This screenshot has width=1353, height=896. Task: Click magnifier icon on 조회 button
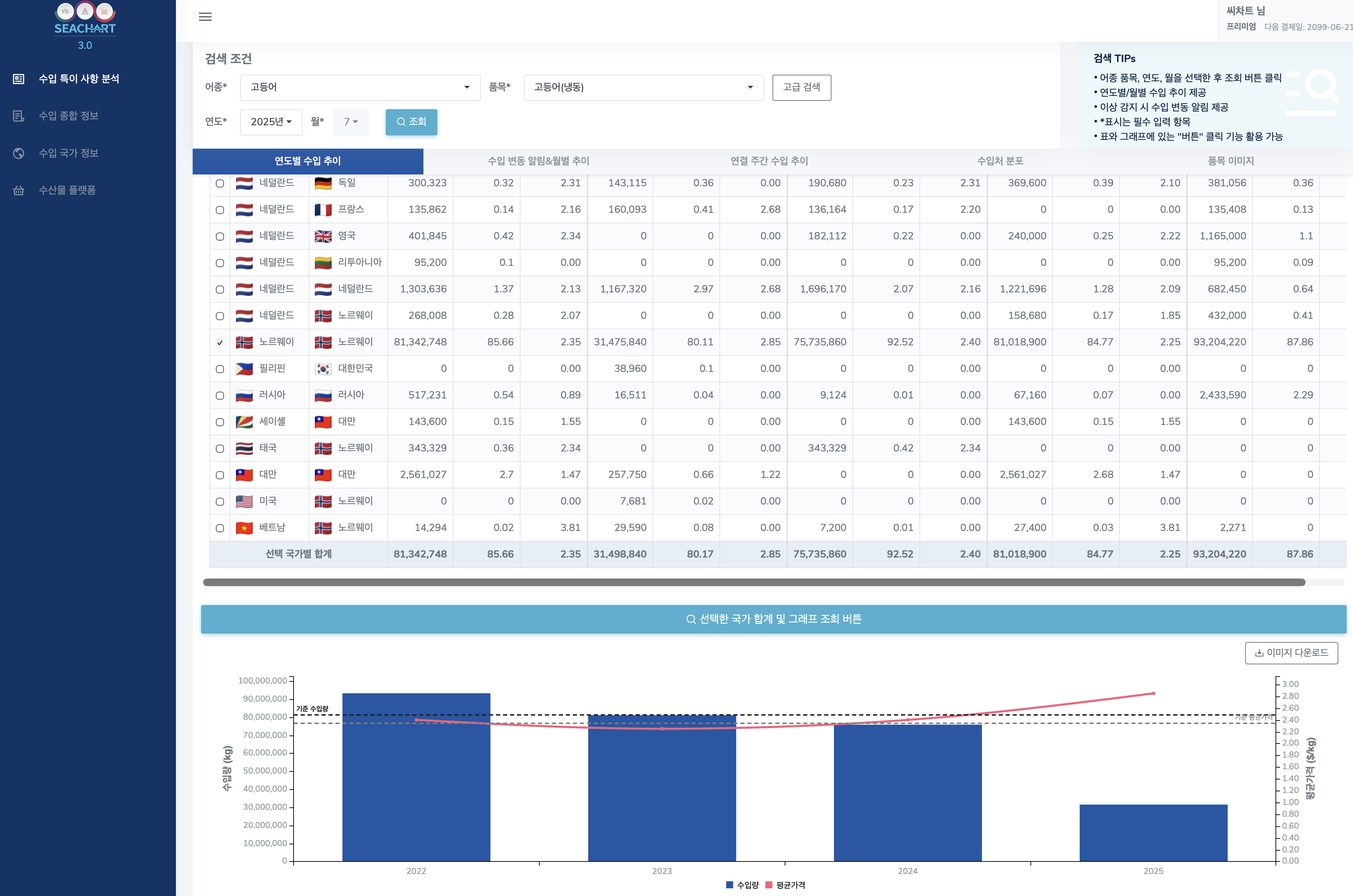coord(401,122)
